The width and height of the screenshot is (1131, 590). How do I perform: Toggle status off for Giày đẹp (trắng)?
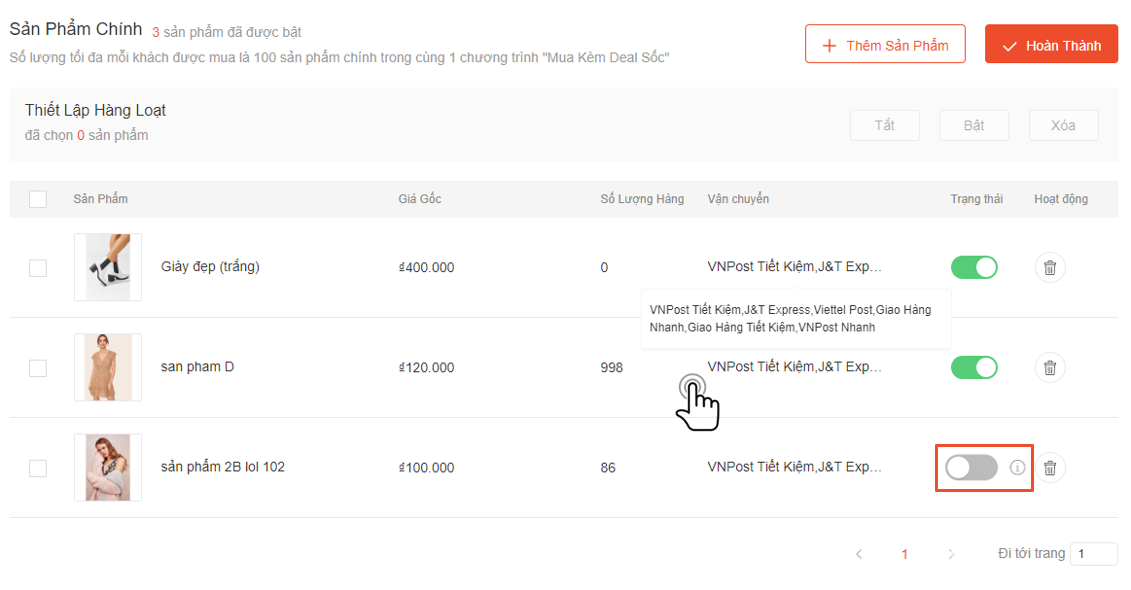[974, 267]
